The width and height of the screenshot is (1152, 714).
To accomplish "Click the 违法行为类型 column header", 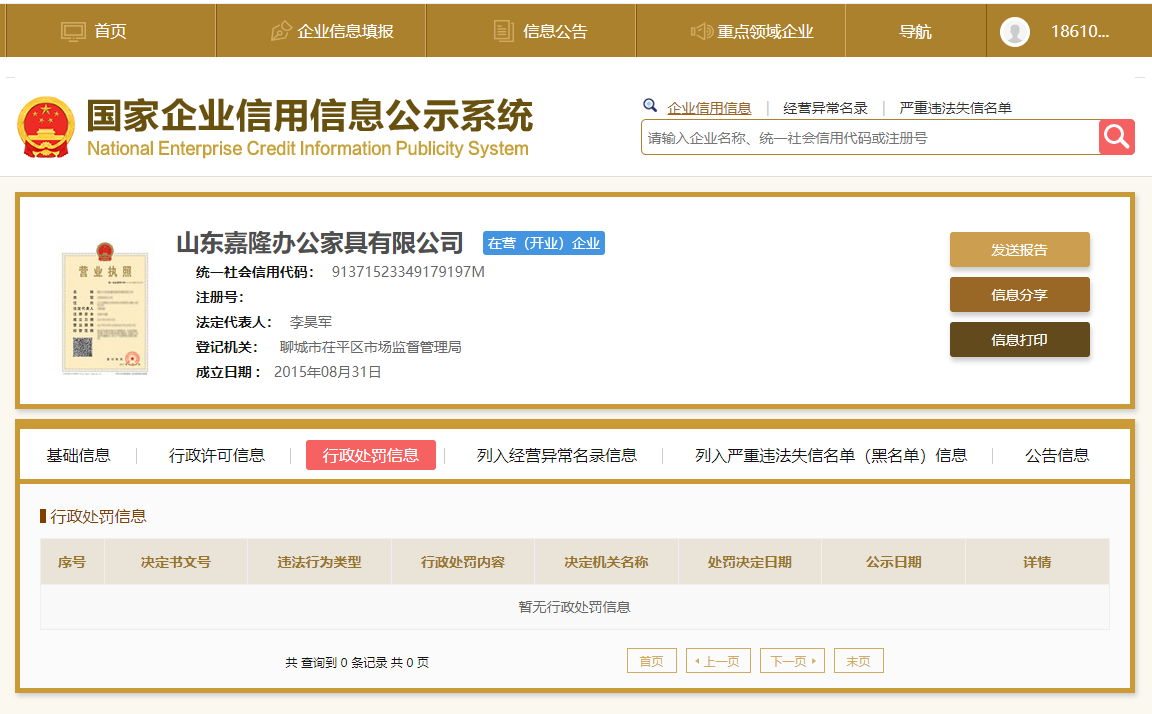I will (x=319, y=562).
